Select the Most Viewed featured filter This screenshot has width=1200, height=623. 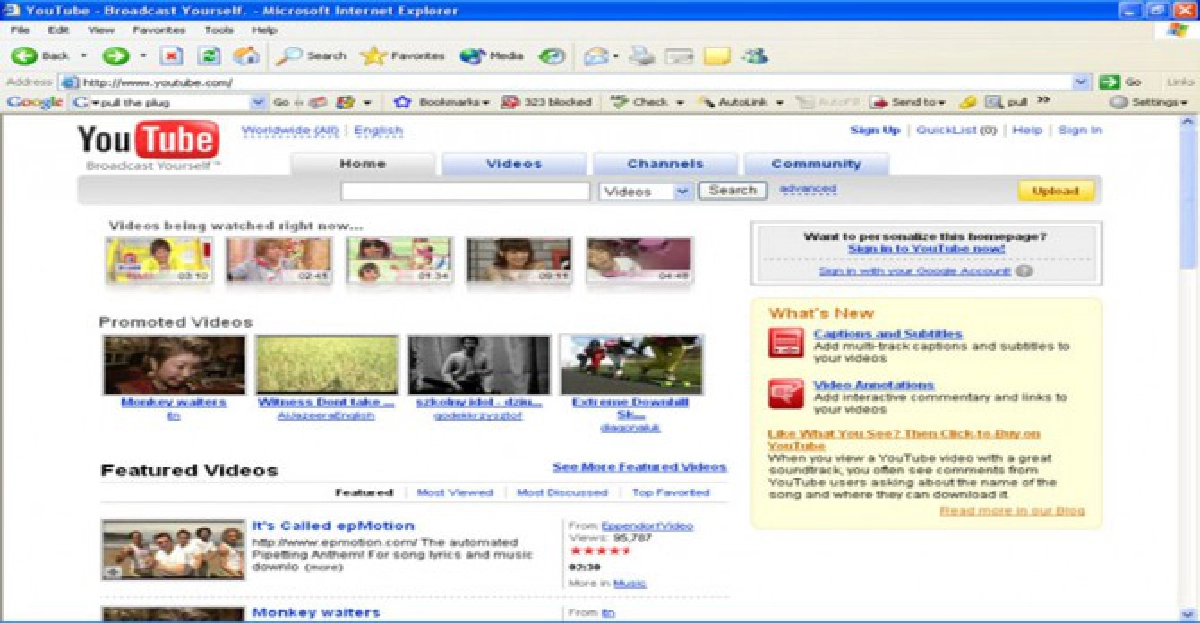[455, 493]
